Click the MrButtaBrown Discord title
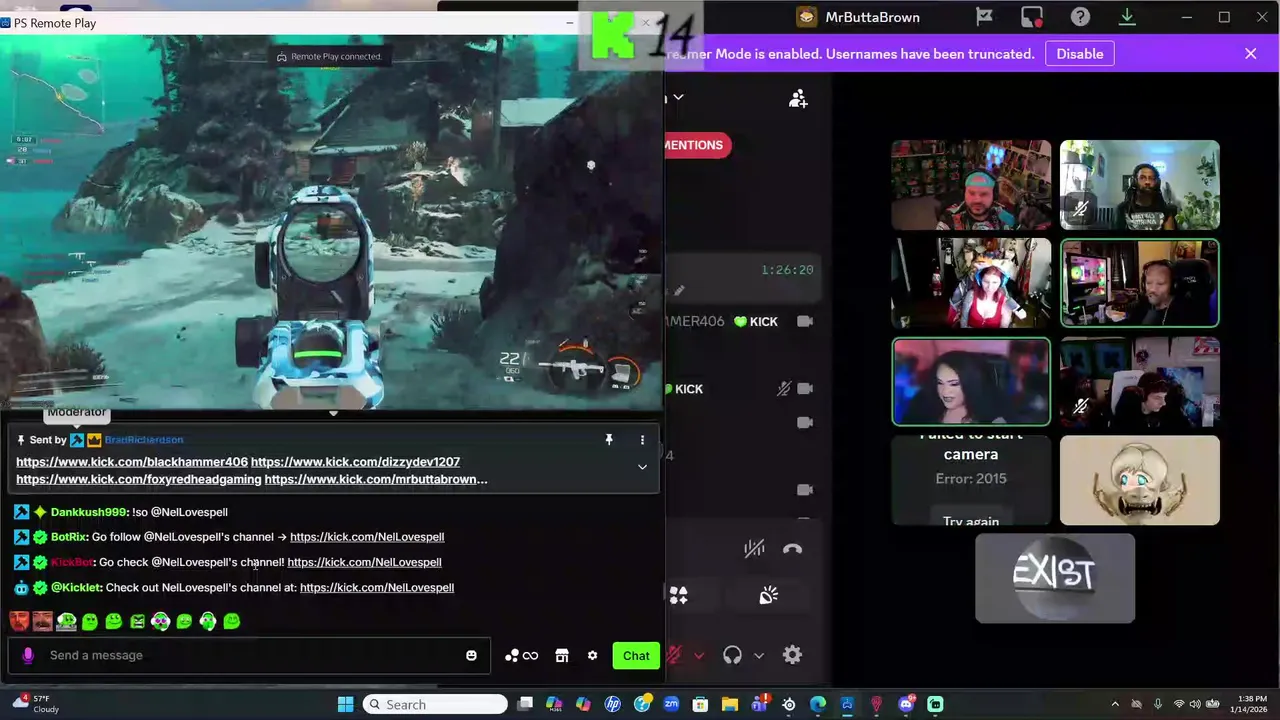The height and width of the screenshot is (720, 1280). pyautogui.click(x=872, y=17)
